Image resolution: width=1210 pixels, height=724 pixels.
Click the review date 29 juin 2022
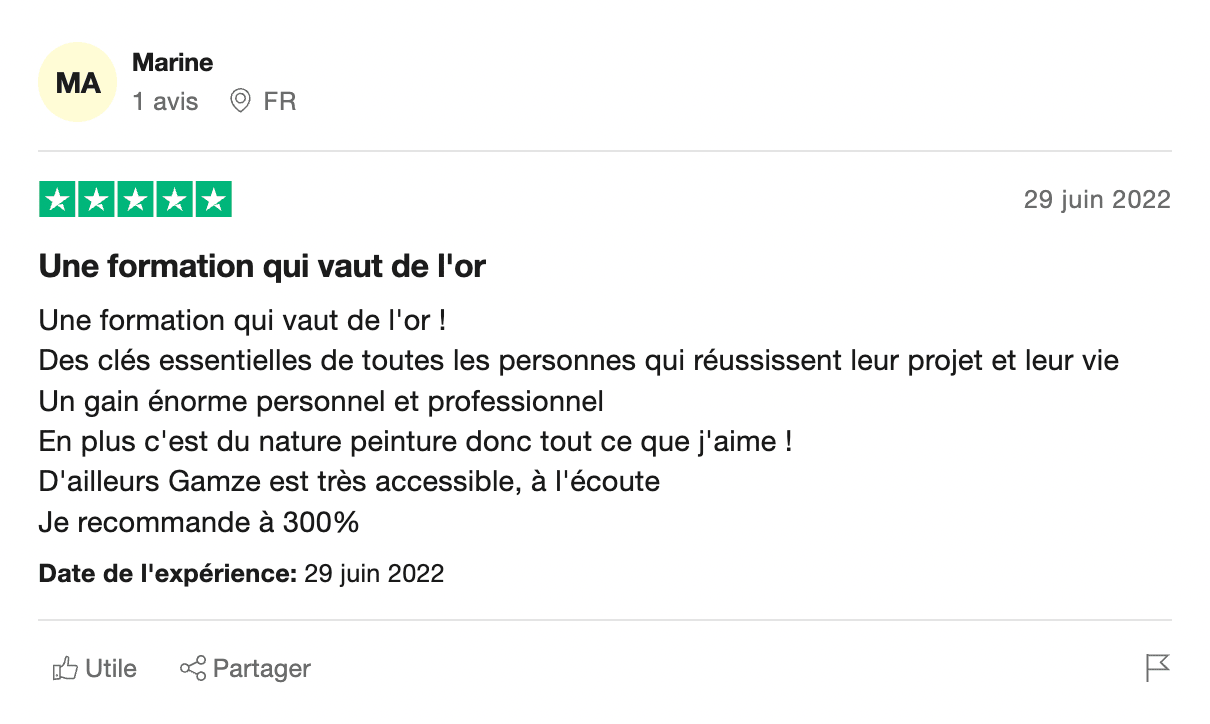click(x=1096, y=200)
